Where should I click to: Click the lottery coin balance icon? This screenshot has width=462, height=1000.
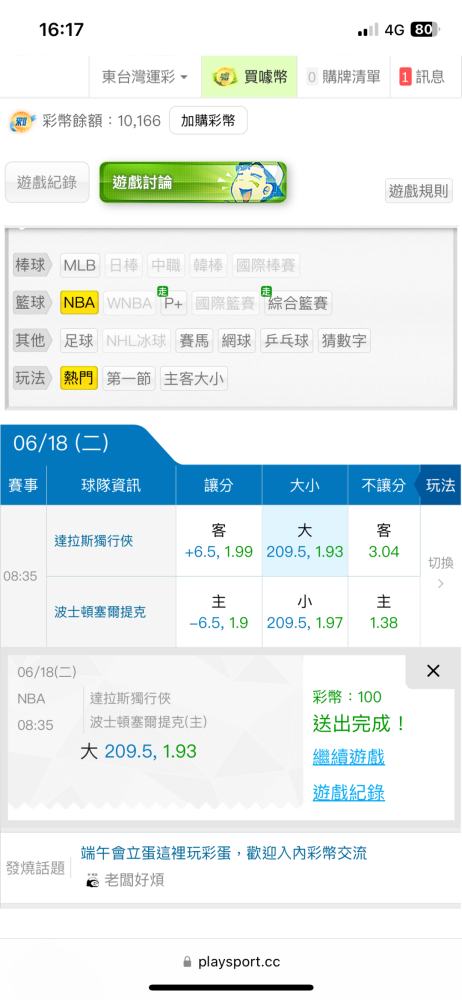pos(24,121)
